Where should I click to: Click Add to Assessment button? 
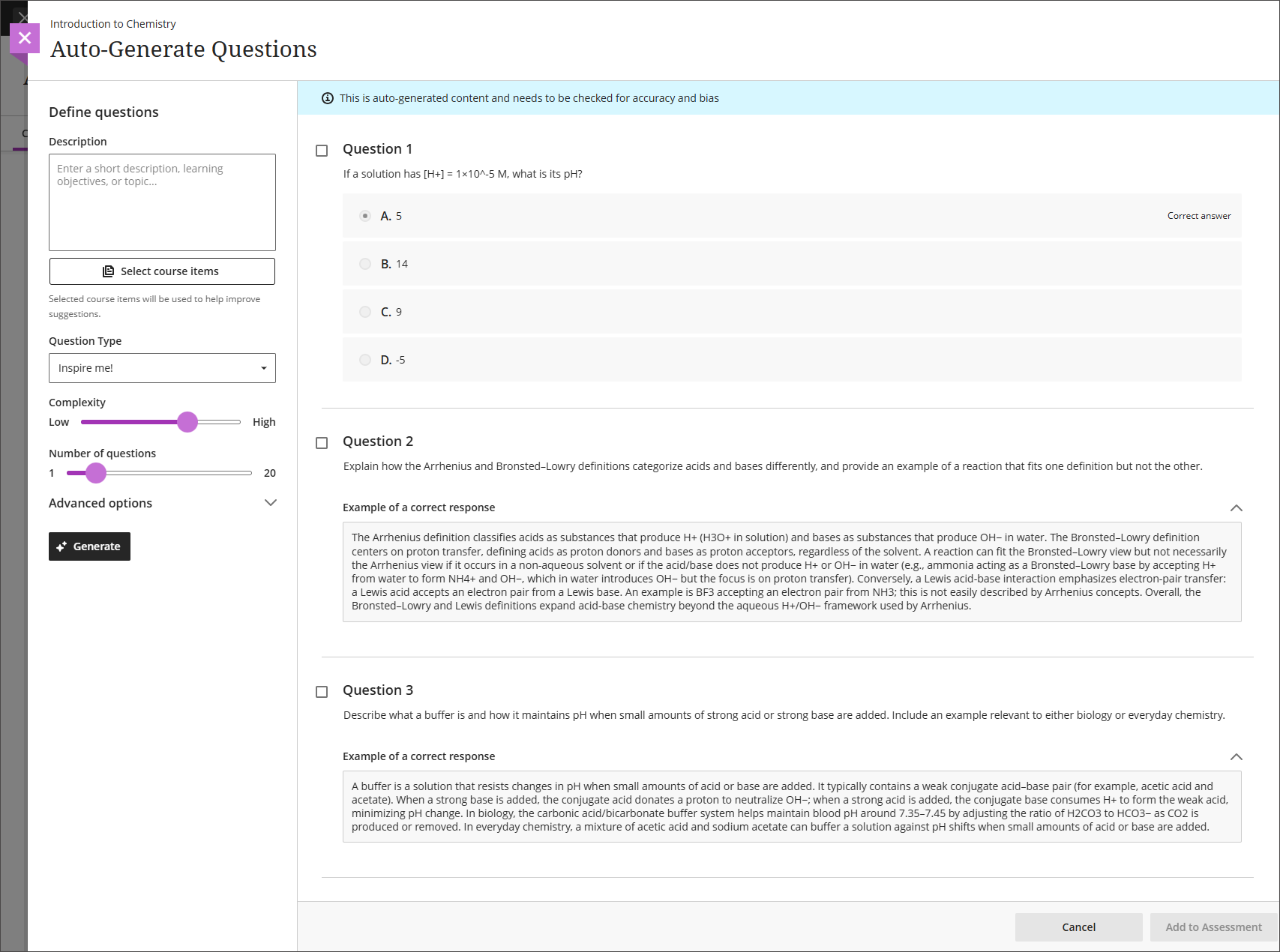1213,927
